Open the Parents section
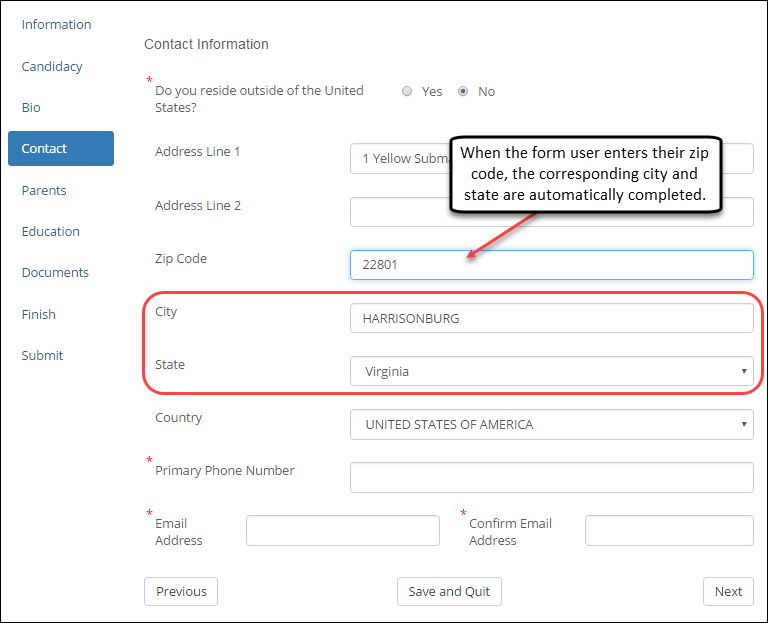 click(44, 190)
